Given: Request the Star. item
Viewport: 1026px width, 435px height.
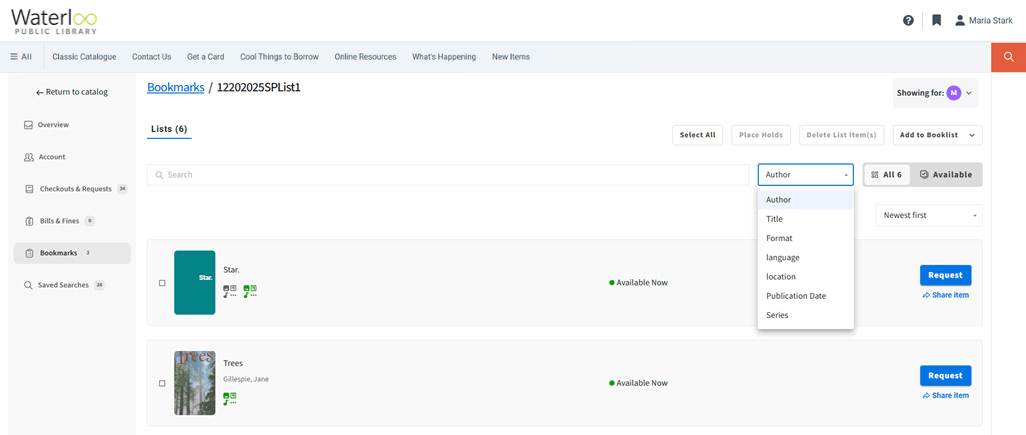Looking at the screenshot, I should 946,275.
